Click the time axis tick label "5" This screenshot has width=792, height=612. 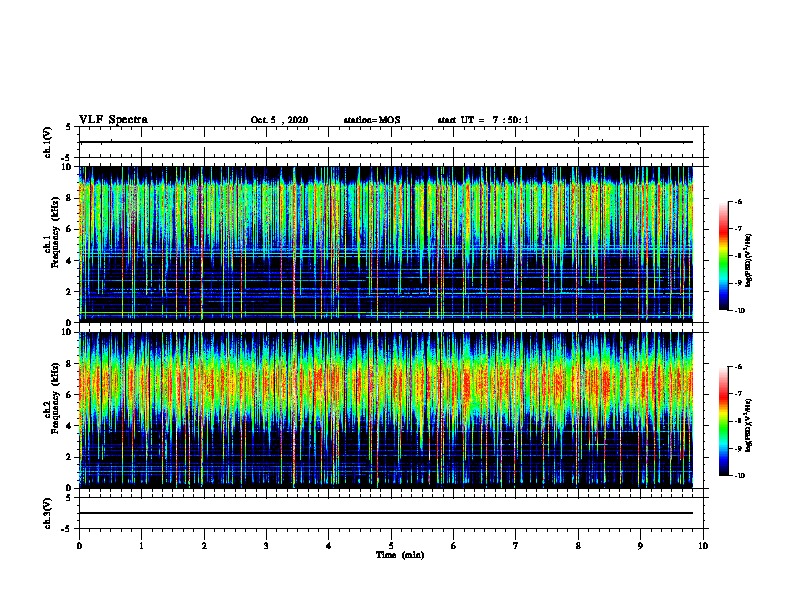(x=391, y=546)
